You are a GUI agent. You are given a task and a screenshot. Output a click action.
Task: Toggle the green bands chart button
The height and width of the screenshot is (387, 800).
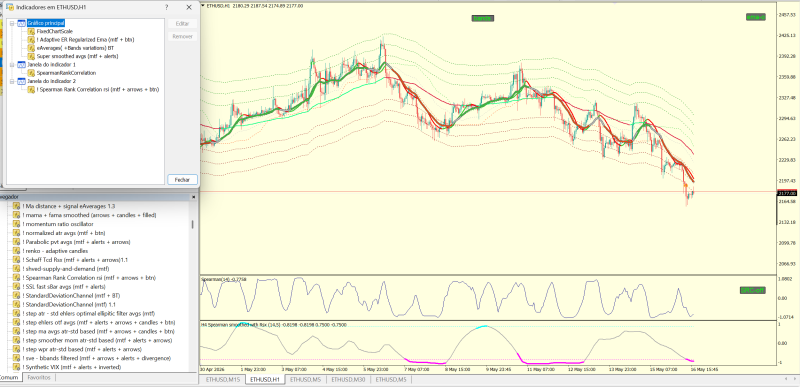tap(482, 18)
